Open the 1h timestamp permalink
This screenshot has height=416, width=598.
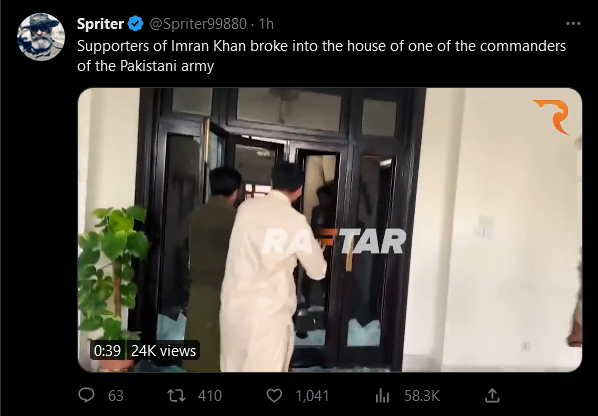tap(266, 24)
